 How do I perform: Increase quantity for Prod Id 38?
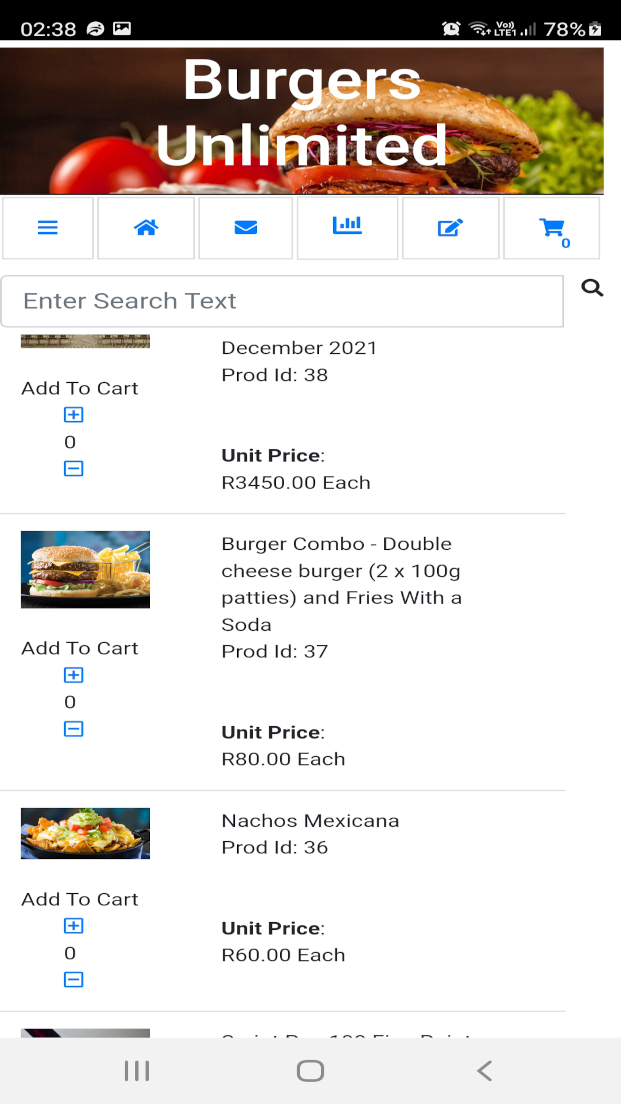(73, 415)
